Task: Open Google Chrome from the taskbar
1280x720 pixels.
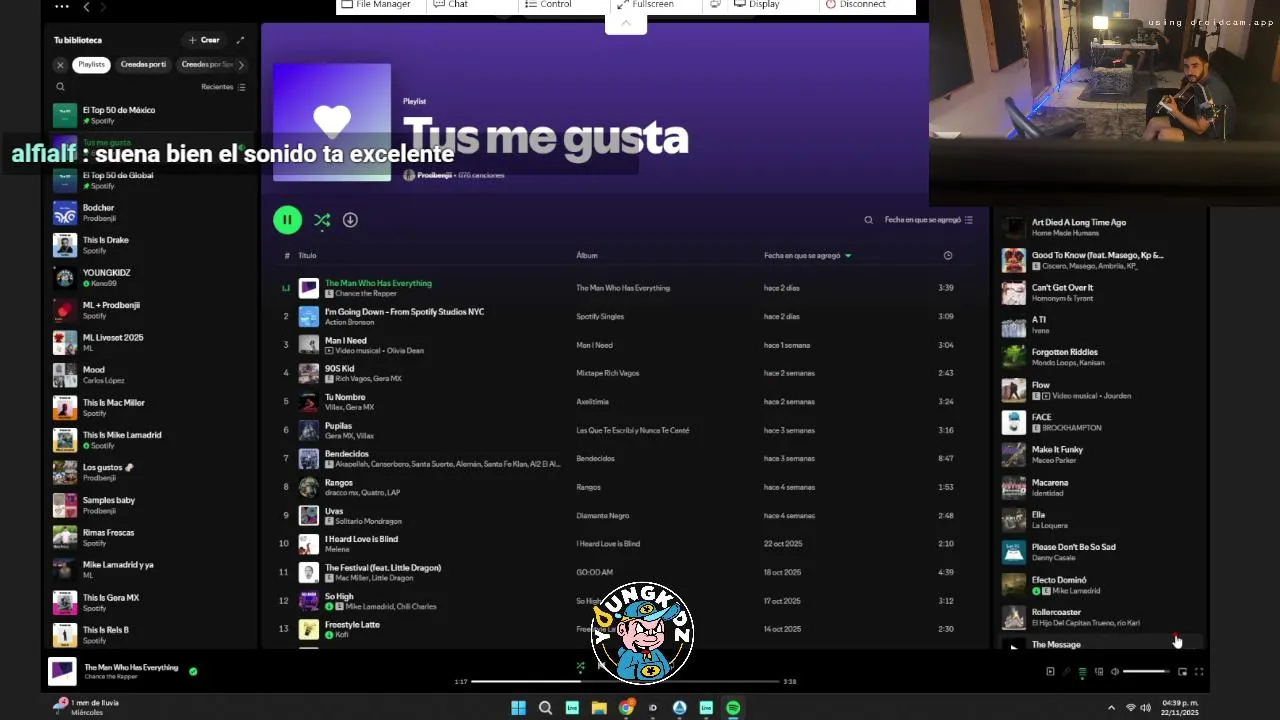Action: [626, 708]
